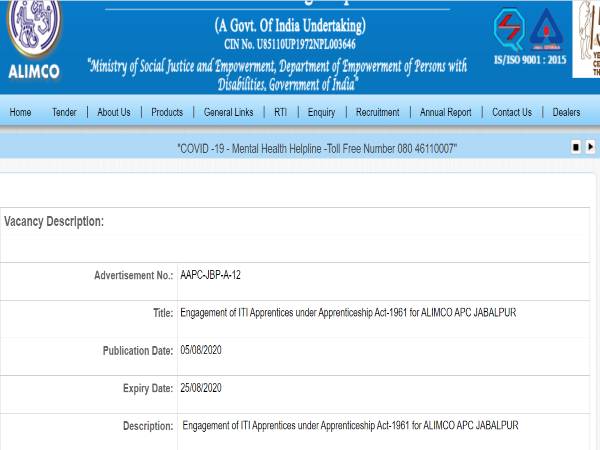Select General Links in navigation bar

coord(228,112)
